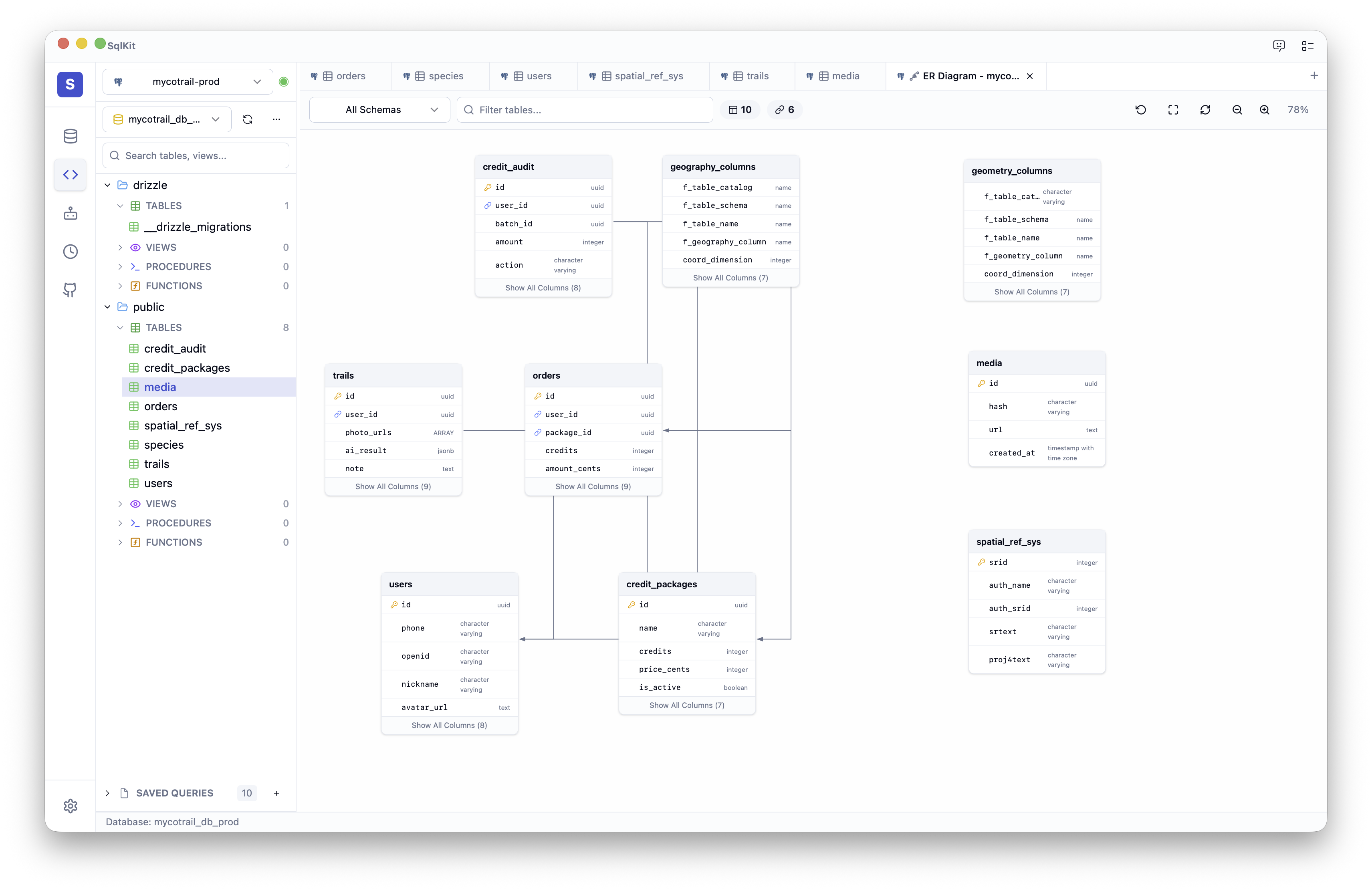
Task: Open the SQL code editor sidebar icon
Action: coord(71,175)
